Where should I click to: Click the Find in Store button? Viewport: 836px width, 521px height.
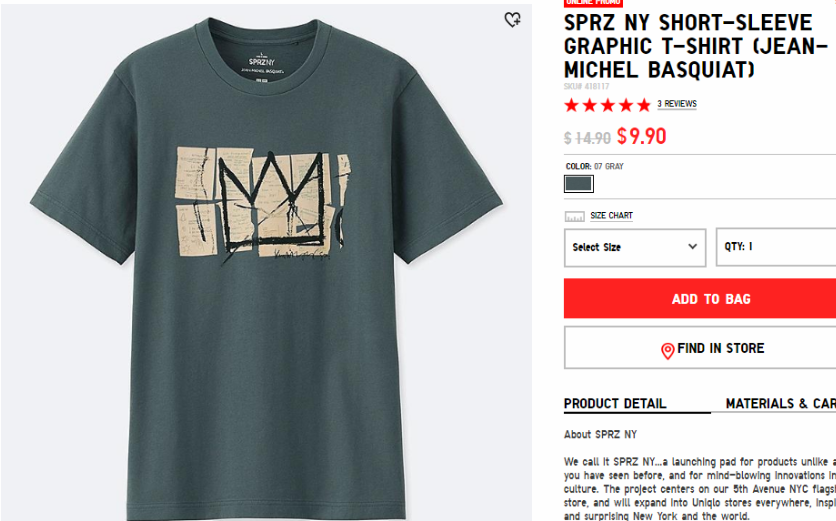pyautogui.click(x=700, y=348)
